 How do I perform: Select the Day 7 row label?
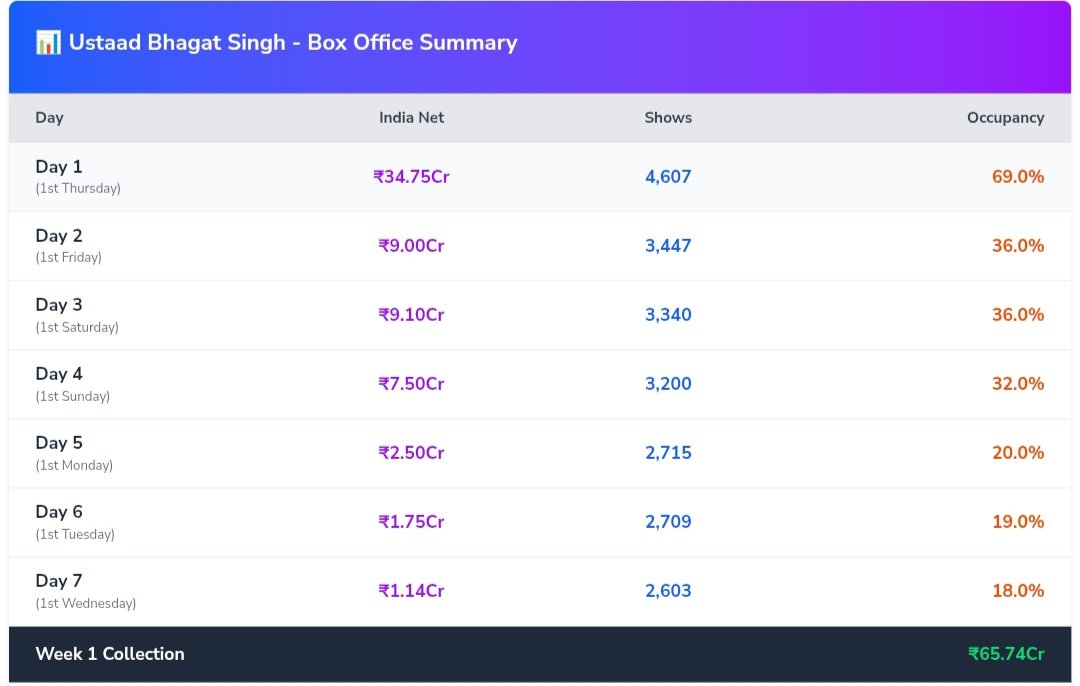point(59,581)
